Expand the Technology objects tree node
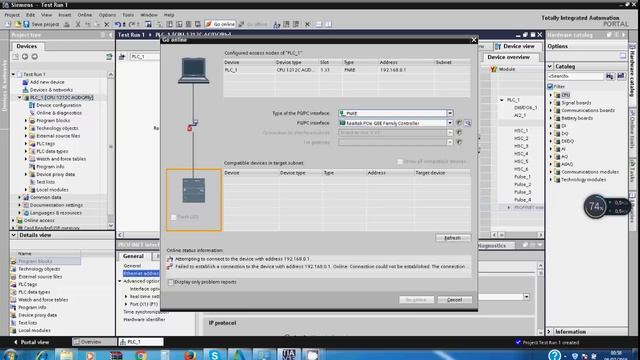This screenshot has width=640, height=360. (26, 128)
